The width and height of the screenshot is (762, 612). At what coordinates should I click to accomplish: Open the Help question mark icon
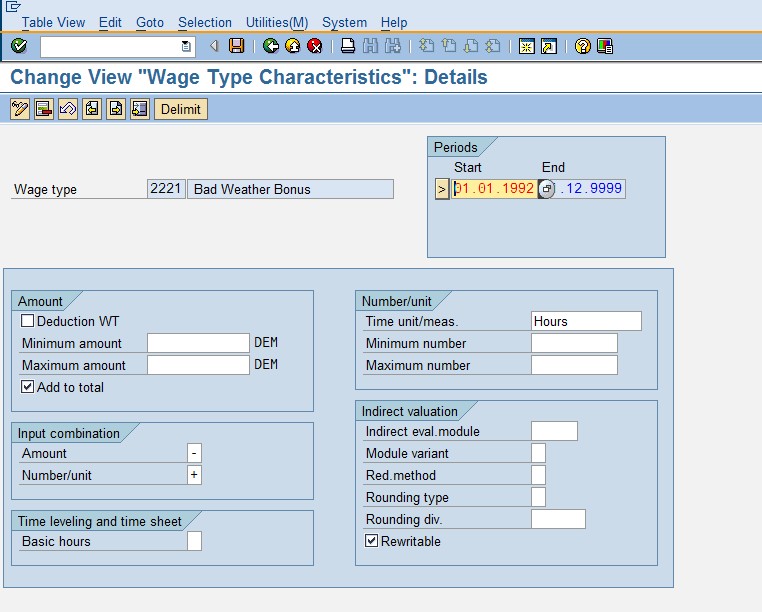583,46
